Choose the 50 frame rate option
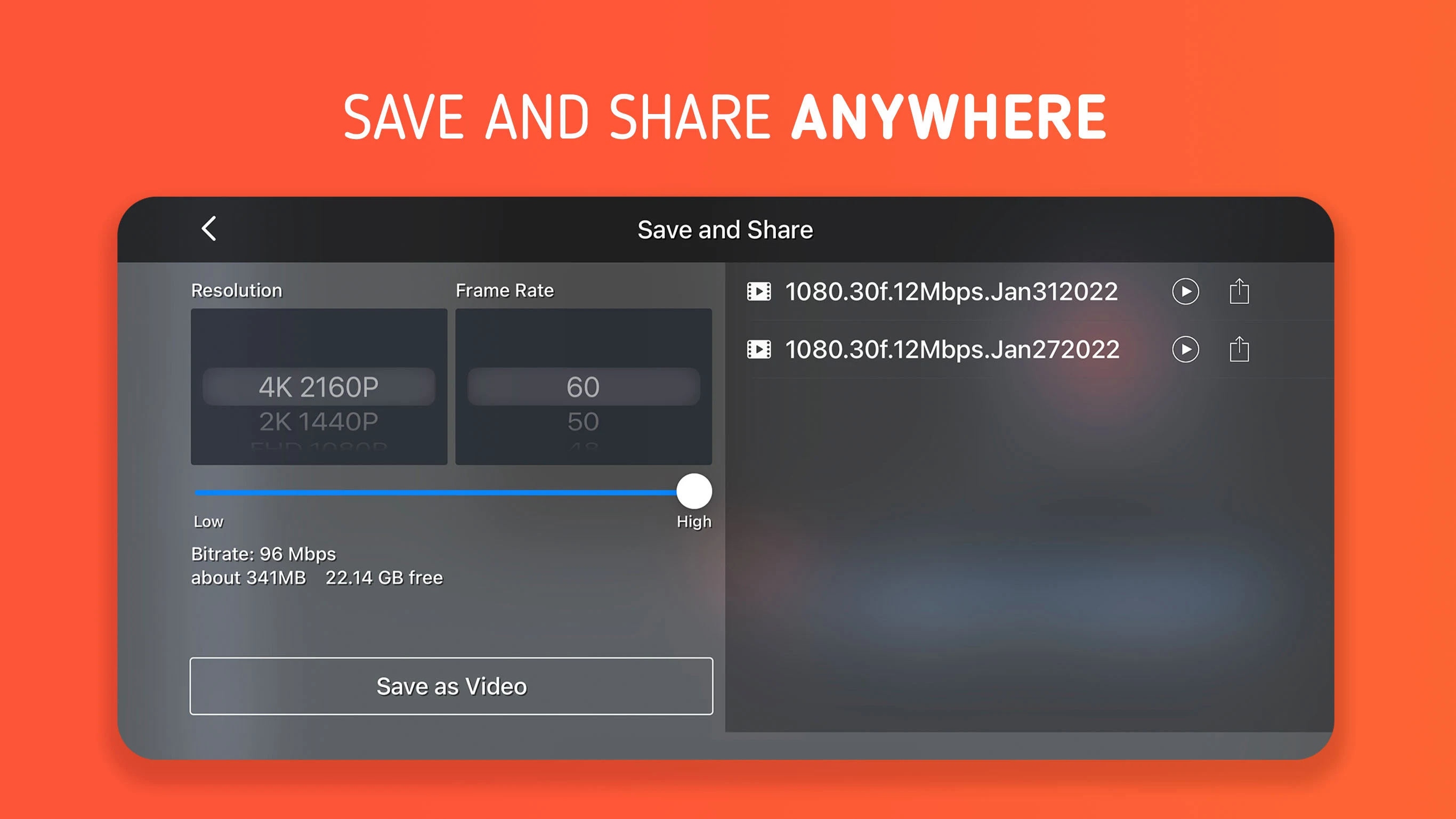Screen dimensions: 1456x819 pos(583,421)
